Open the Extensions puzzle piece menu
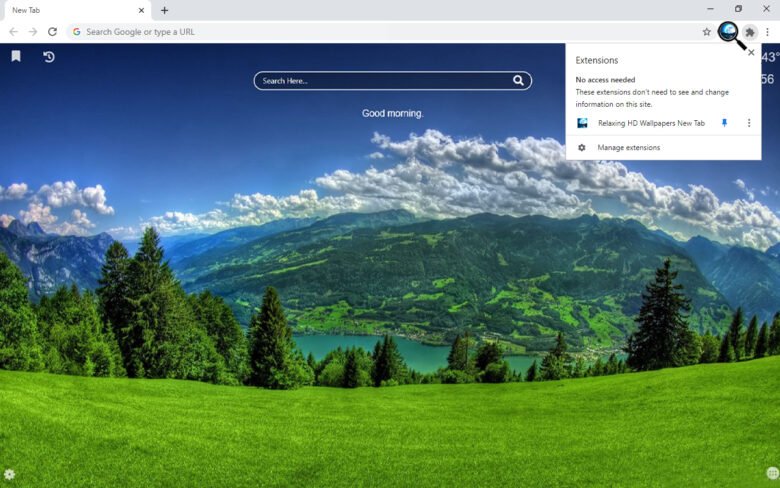The image size is (780, 488). coord(750,32)
